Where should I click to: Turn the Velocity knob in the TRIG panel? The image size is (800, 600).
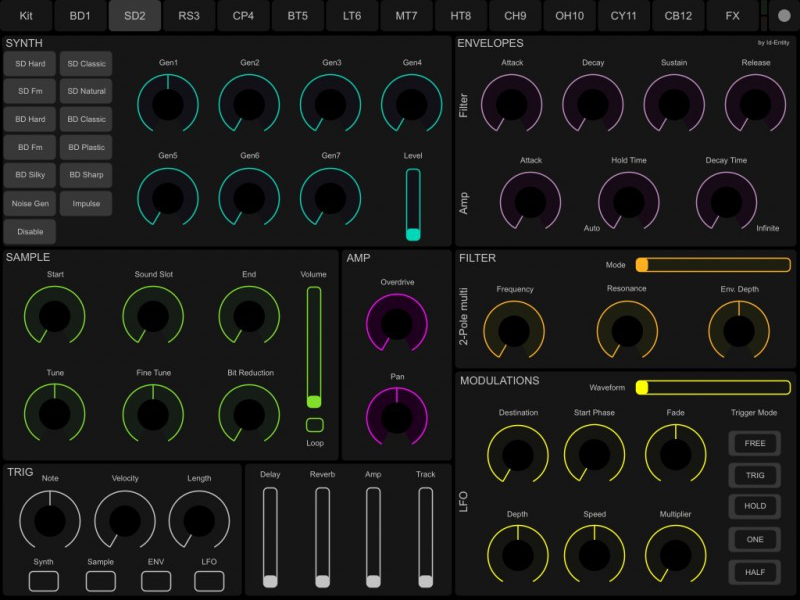(123, 519)
